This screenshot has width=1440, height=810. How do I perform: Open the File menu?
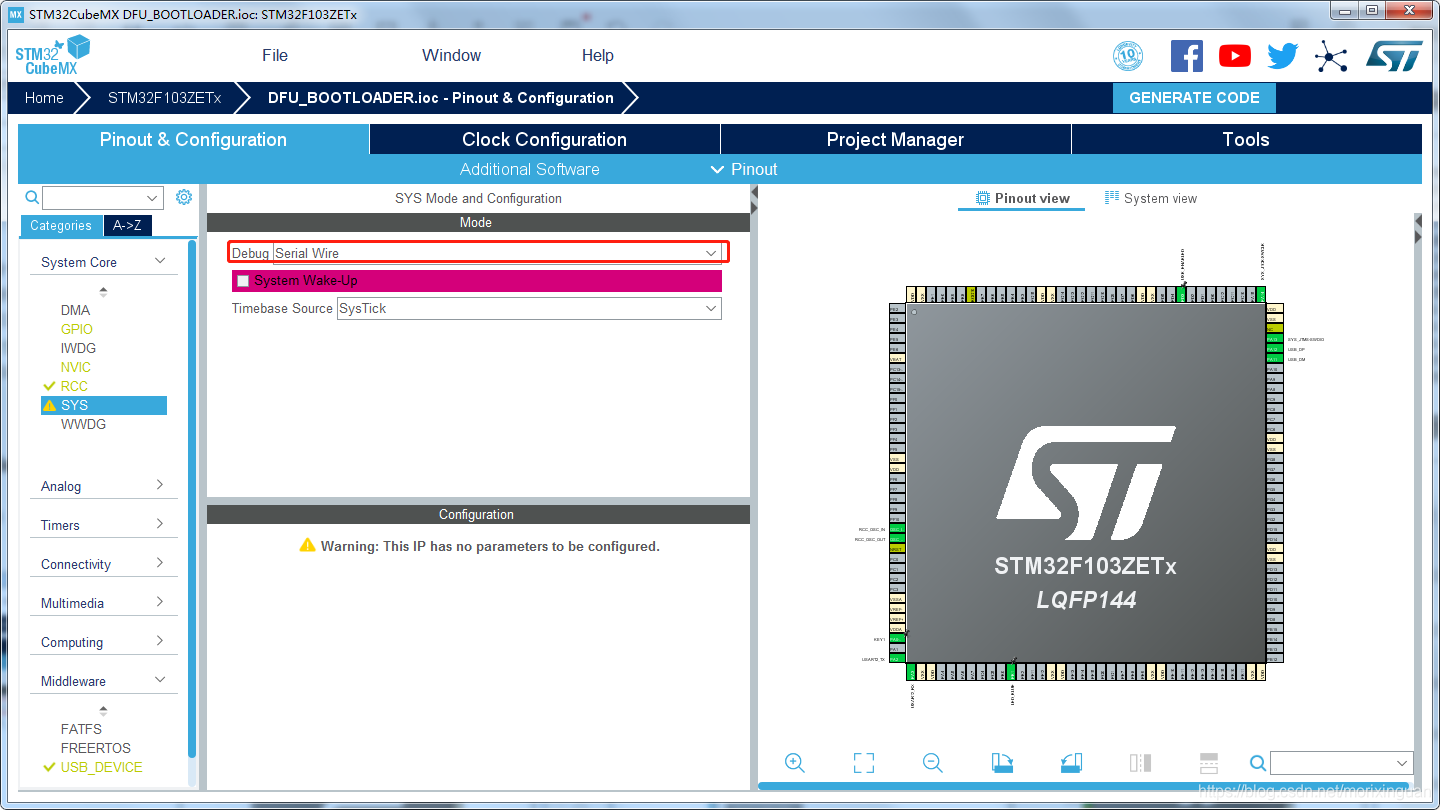(275, 56)
